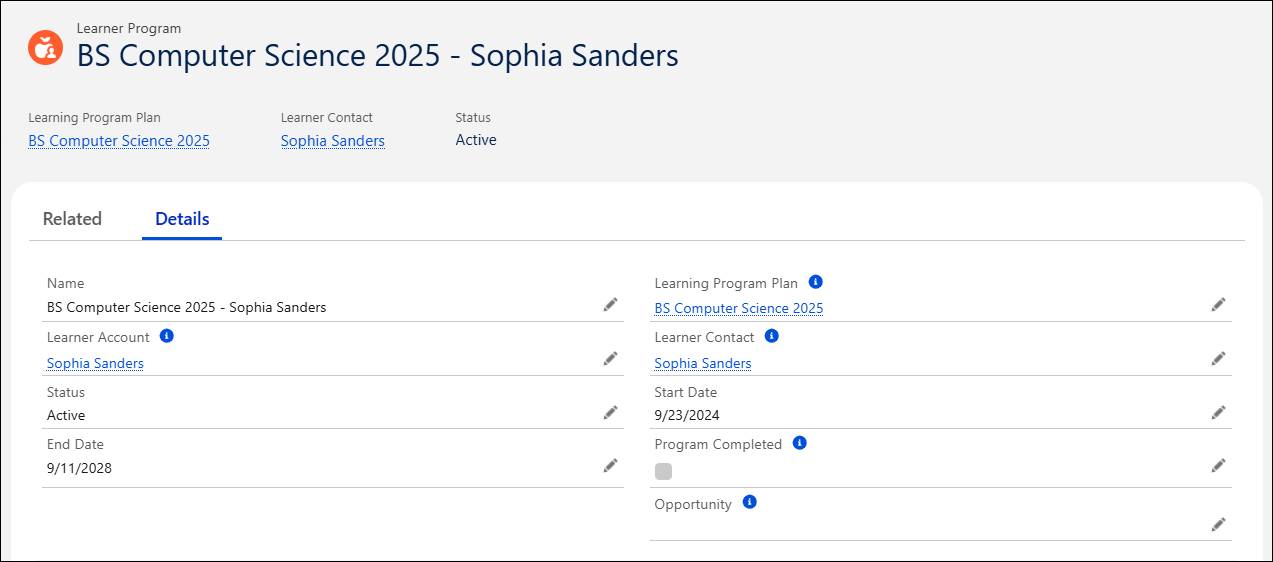
Task: Switch to the Related tab
Action: 72,219
